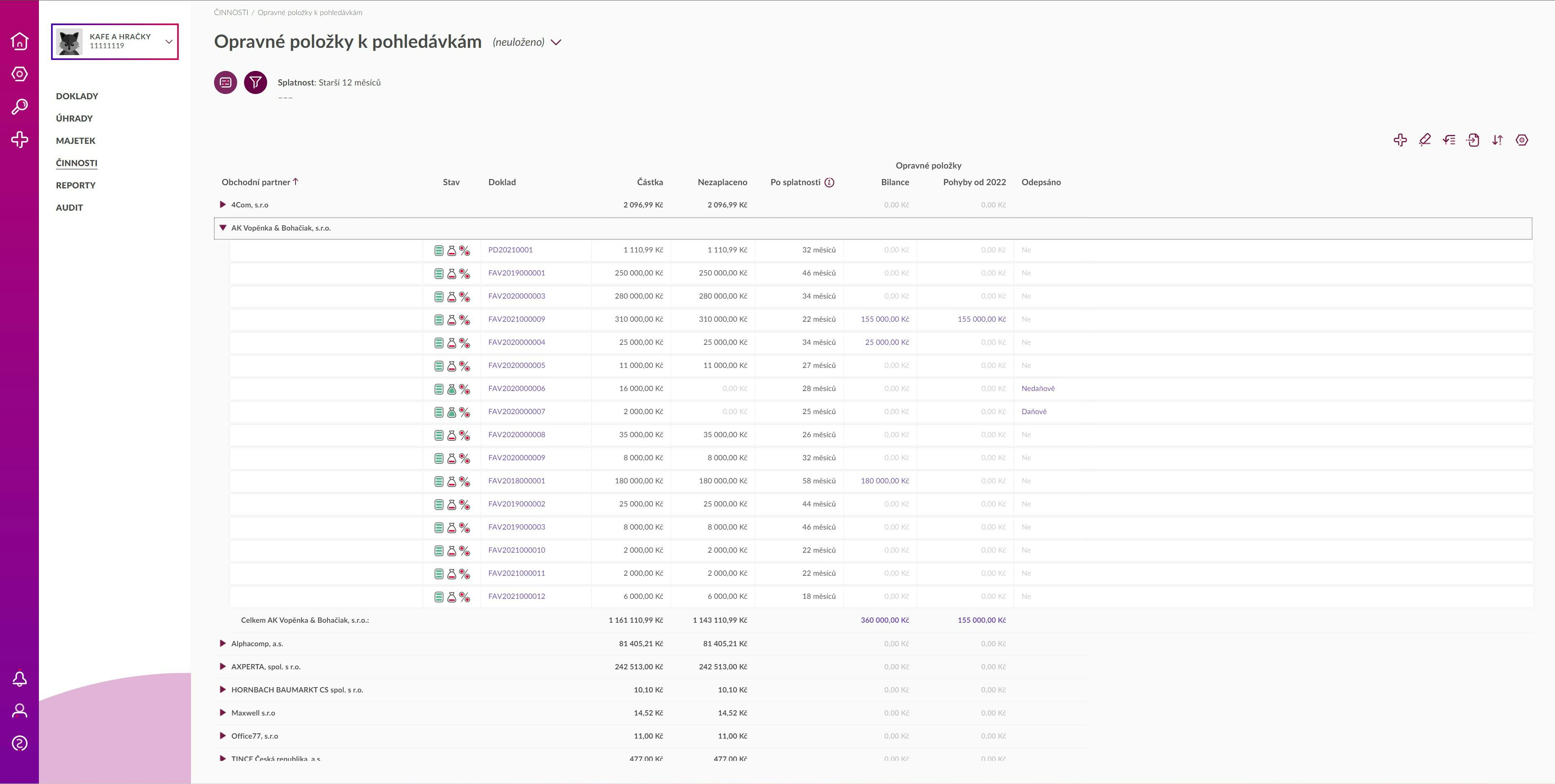Sort by Obchodní partner column header
The image size is (1555, 784).
[x=256, y=182]
